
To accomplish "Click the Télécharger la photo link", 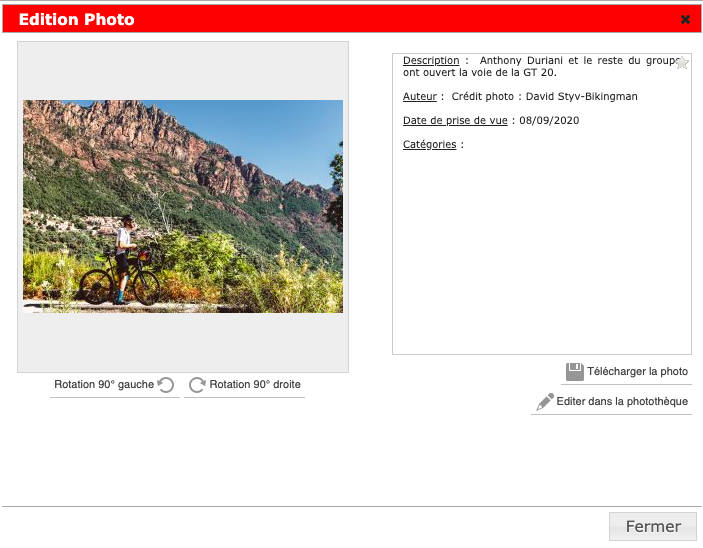I will [x=638, y=371].
